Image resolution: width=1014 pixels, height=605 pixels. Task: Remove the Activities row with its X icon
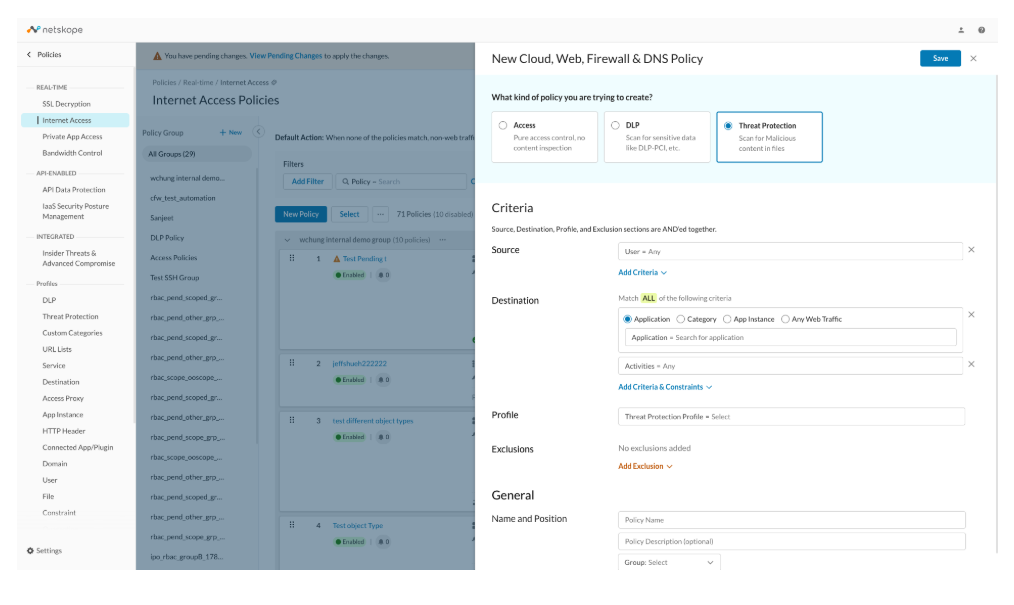point(971,364)
